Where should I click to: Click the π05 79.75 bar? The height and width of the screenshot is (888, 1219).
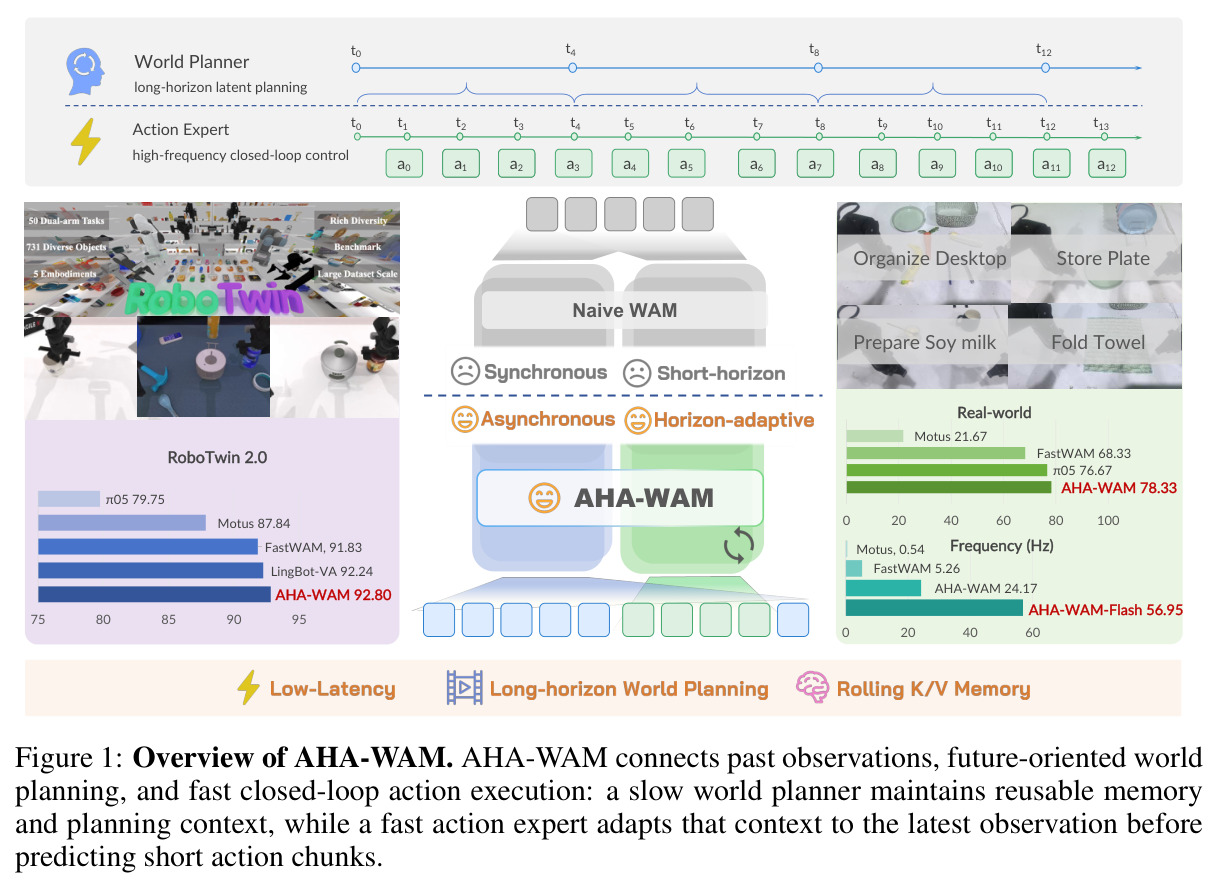69,499
